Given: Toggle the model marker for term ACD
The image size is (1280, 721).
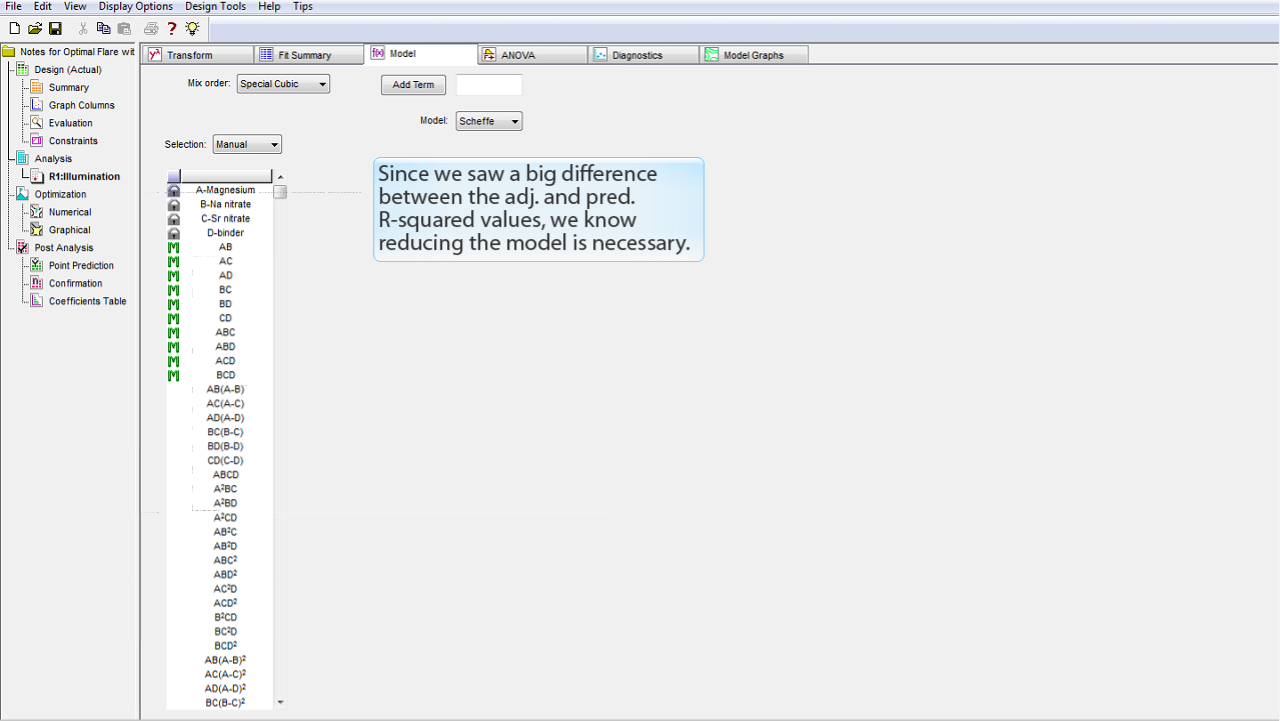Looking at the screenshot, I should click(x=173, y=361).
